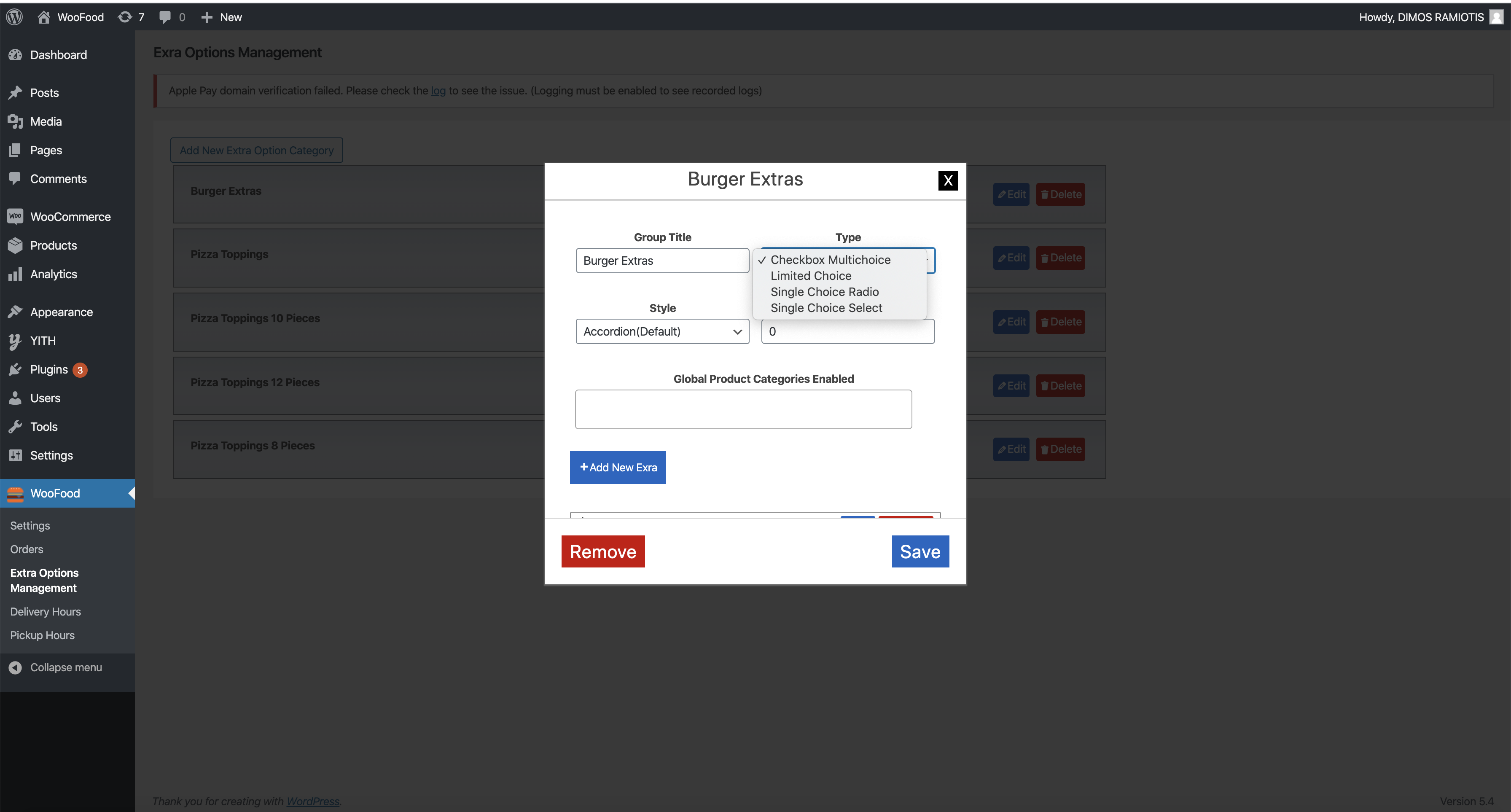
Task: Click the Users person icon in sidebar
Action: pos(15,398)
